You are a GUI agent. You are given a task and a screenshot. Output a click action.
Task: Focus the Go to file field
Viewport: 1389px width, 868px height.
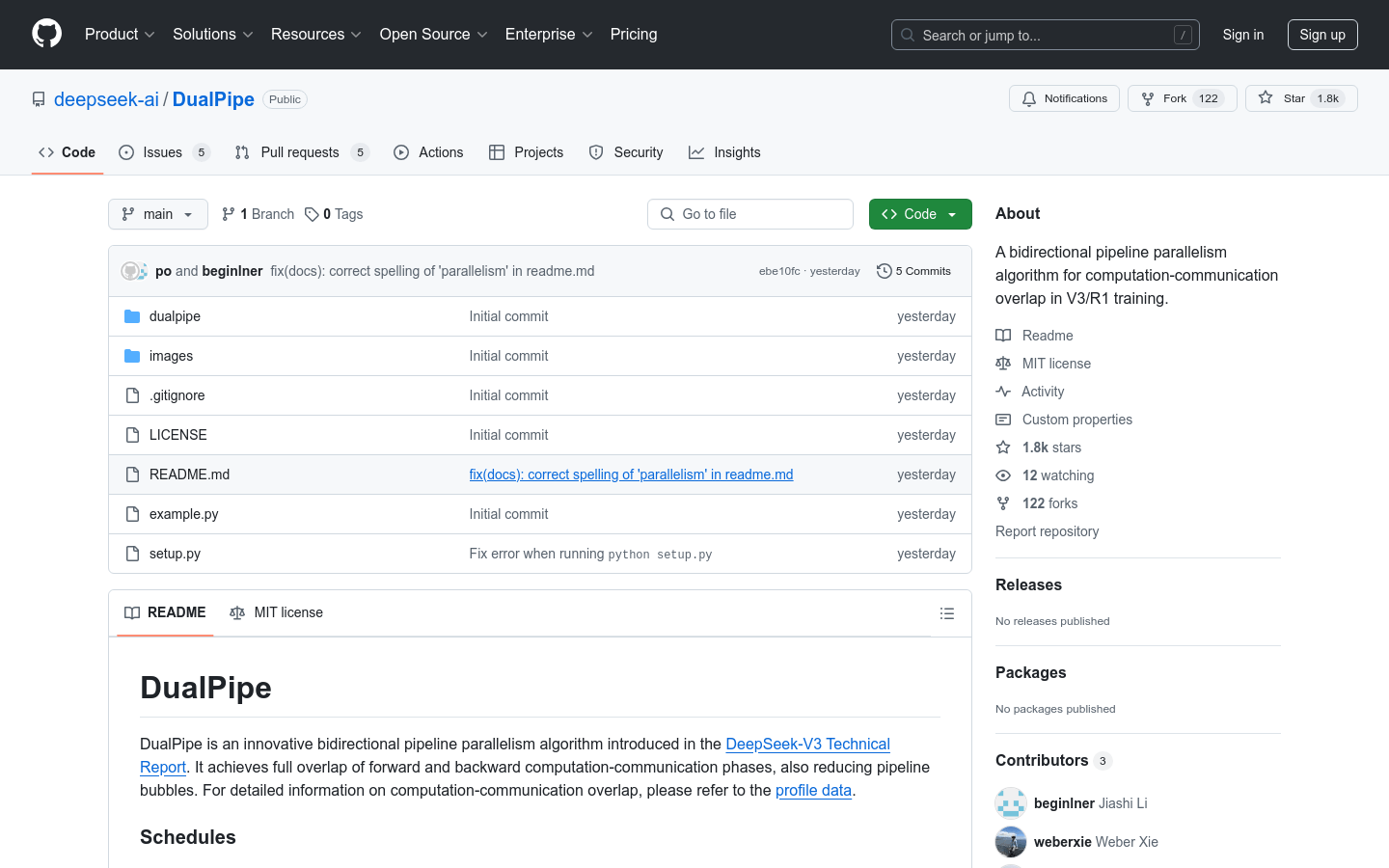pos(750,214)
